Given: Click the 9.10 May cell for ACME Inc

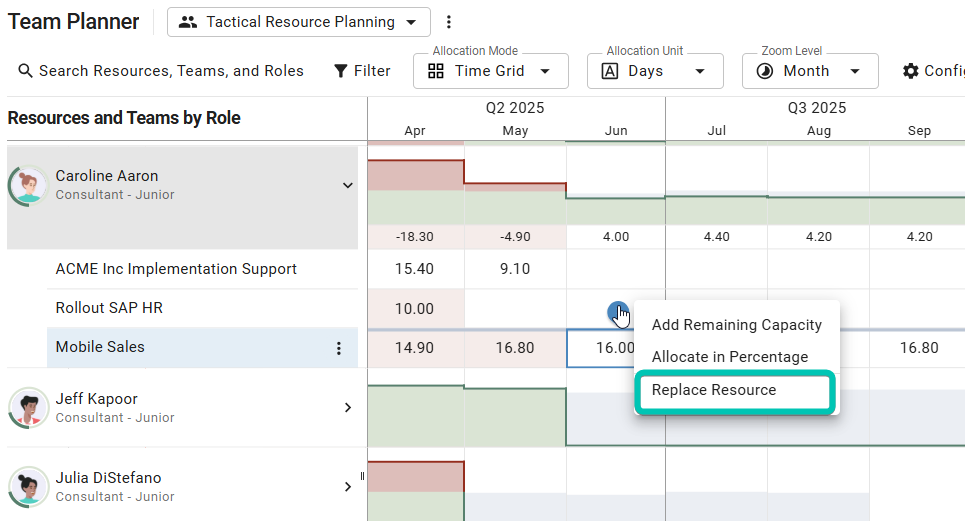Looking at the screenshot, I should [515, 269].
